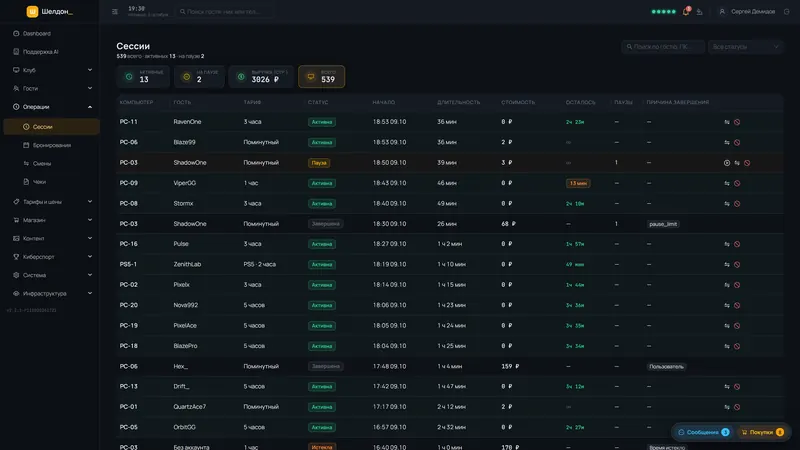Transfer the RavenOne session to another PC
This screenshot has width=800, height=450.
(727, 122)
